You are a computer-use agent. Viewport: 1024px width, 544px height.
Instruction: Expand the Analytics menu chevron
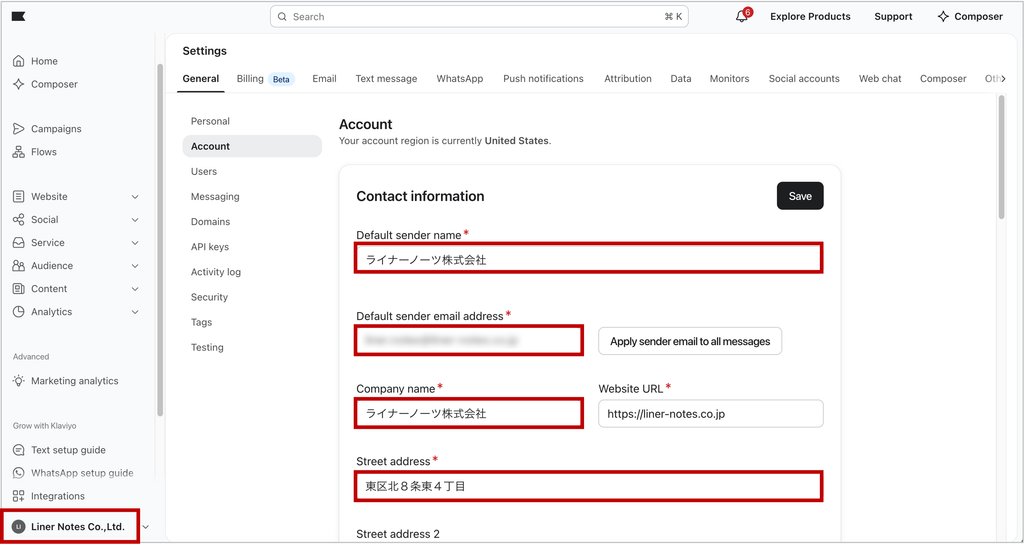[135, 312]
